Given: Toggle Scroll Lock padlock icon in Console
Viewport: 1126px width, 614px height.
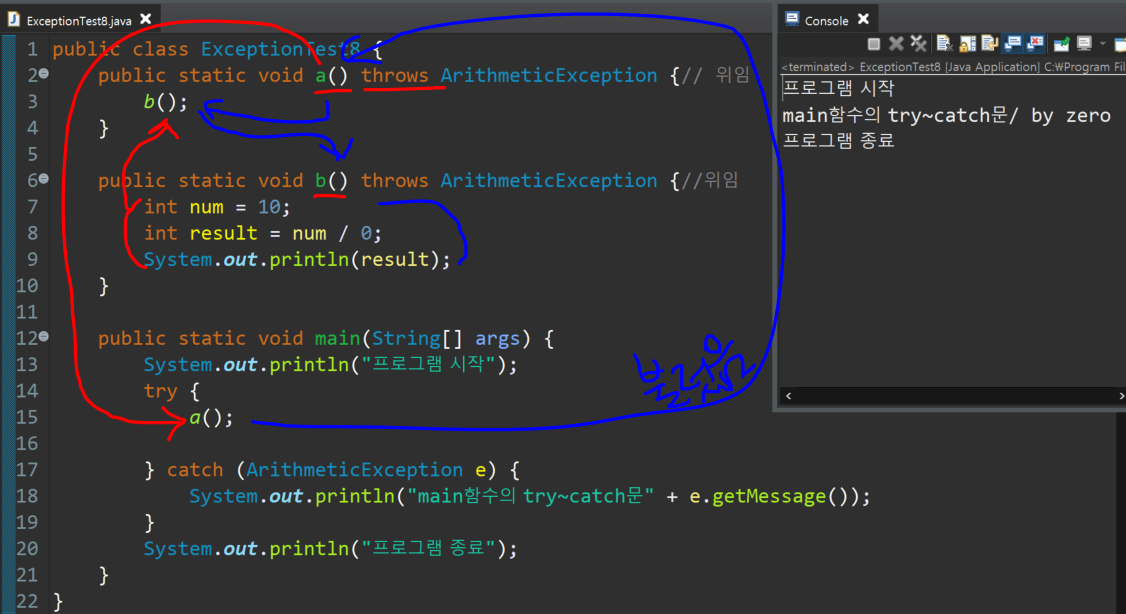Looking at the screenshot, I should point(967,45).
